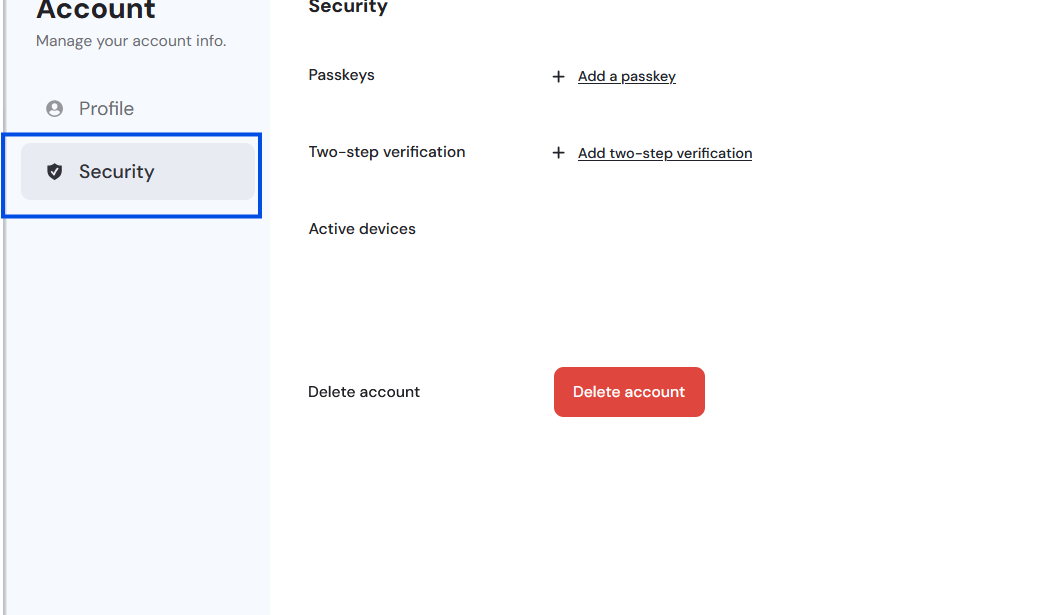This screenshot has width=1041, height=615.
Task: Click the Security shield icon
Action: tap(54, 171)
